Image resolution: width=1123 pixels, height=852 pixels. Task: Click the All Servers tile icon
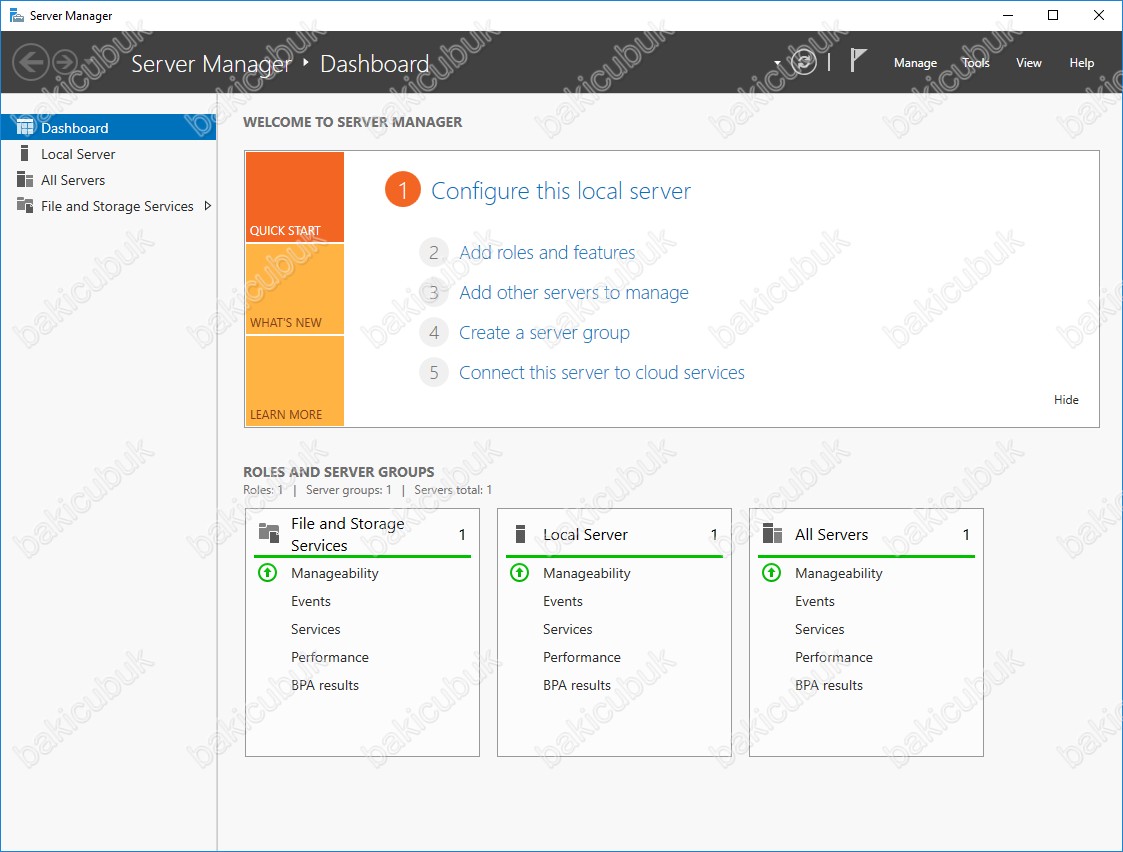click(771, 534)
